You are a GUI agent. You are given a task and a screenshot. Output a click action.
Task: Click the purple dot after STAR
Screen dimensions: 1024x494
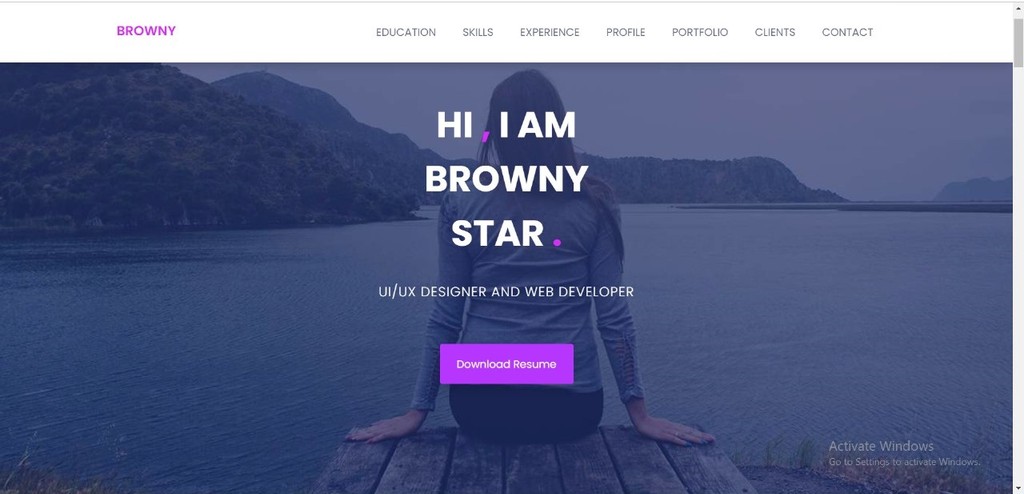(557, 243)
